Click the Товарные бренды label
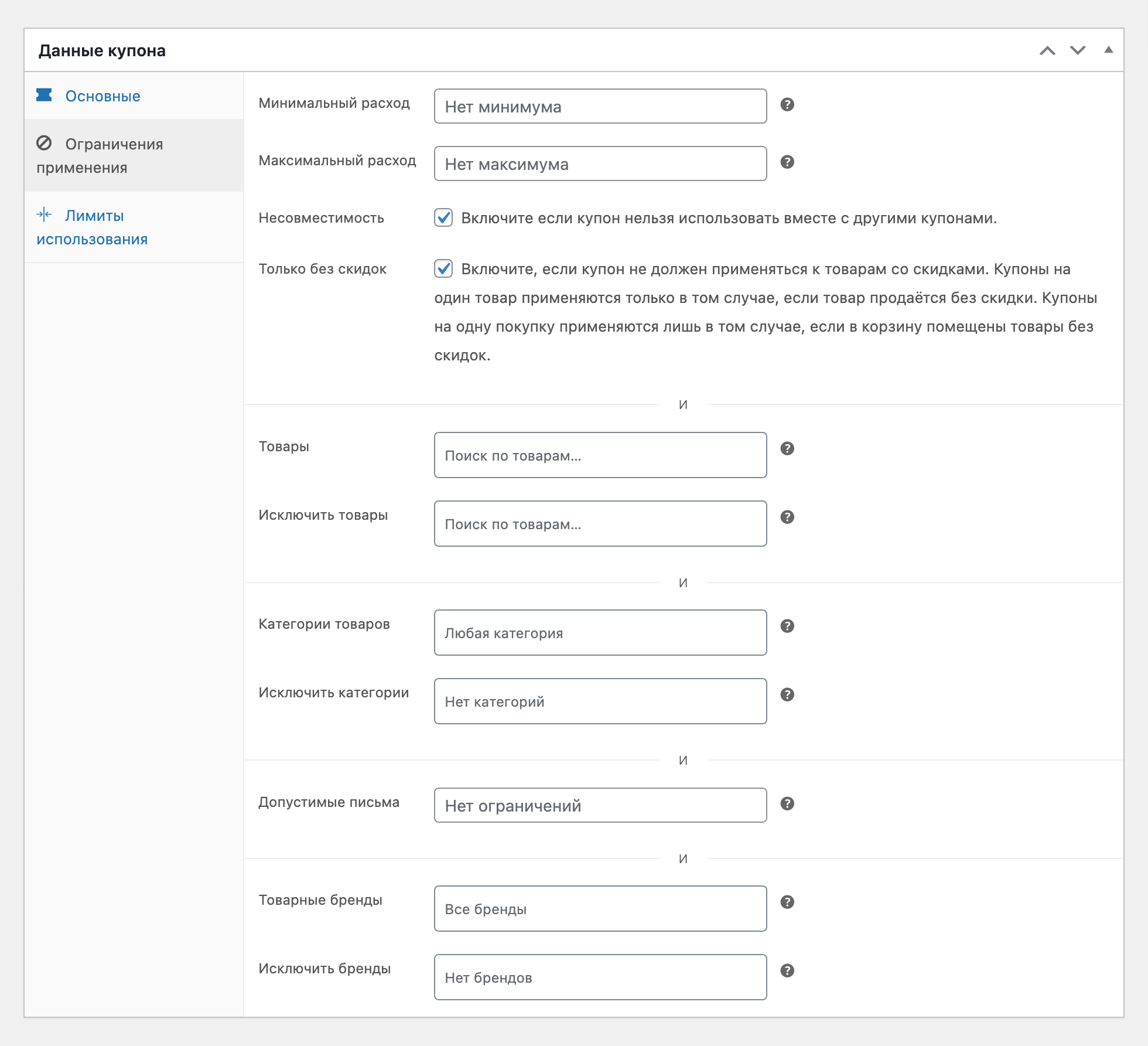The image size is (1148, 1046). tap(320, 900)
